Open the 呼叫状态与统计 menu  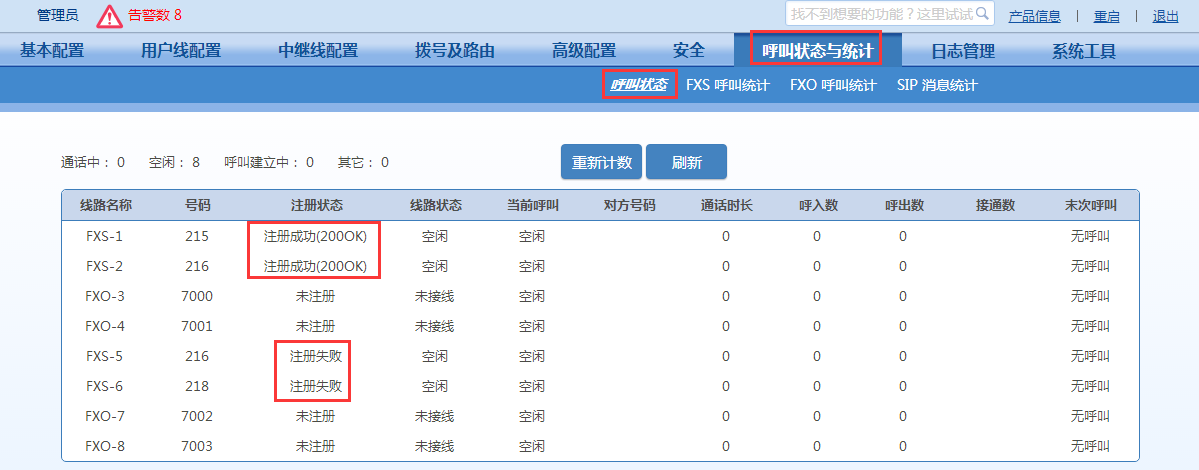point(816,51)
